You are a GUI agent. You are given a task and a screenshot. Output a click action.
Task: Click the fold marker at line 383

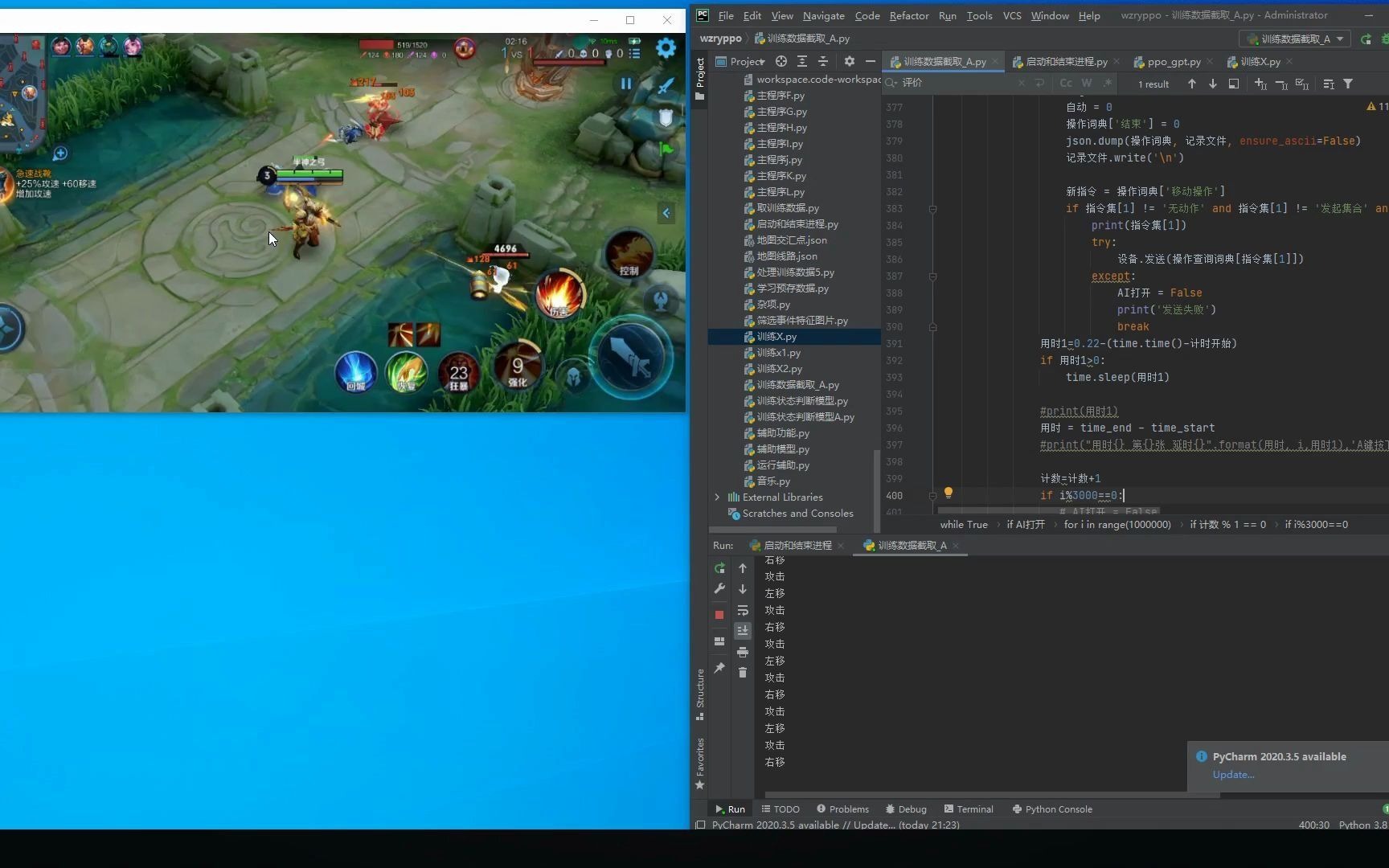click(x=932, y=209)
